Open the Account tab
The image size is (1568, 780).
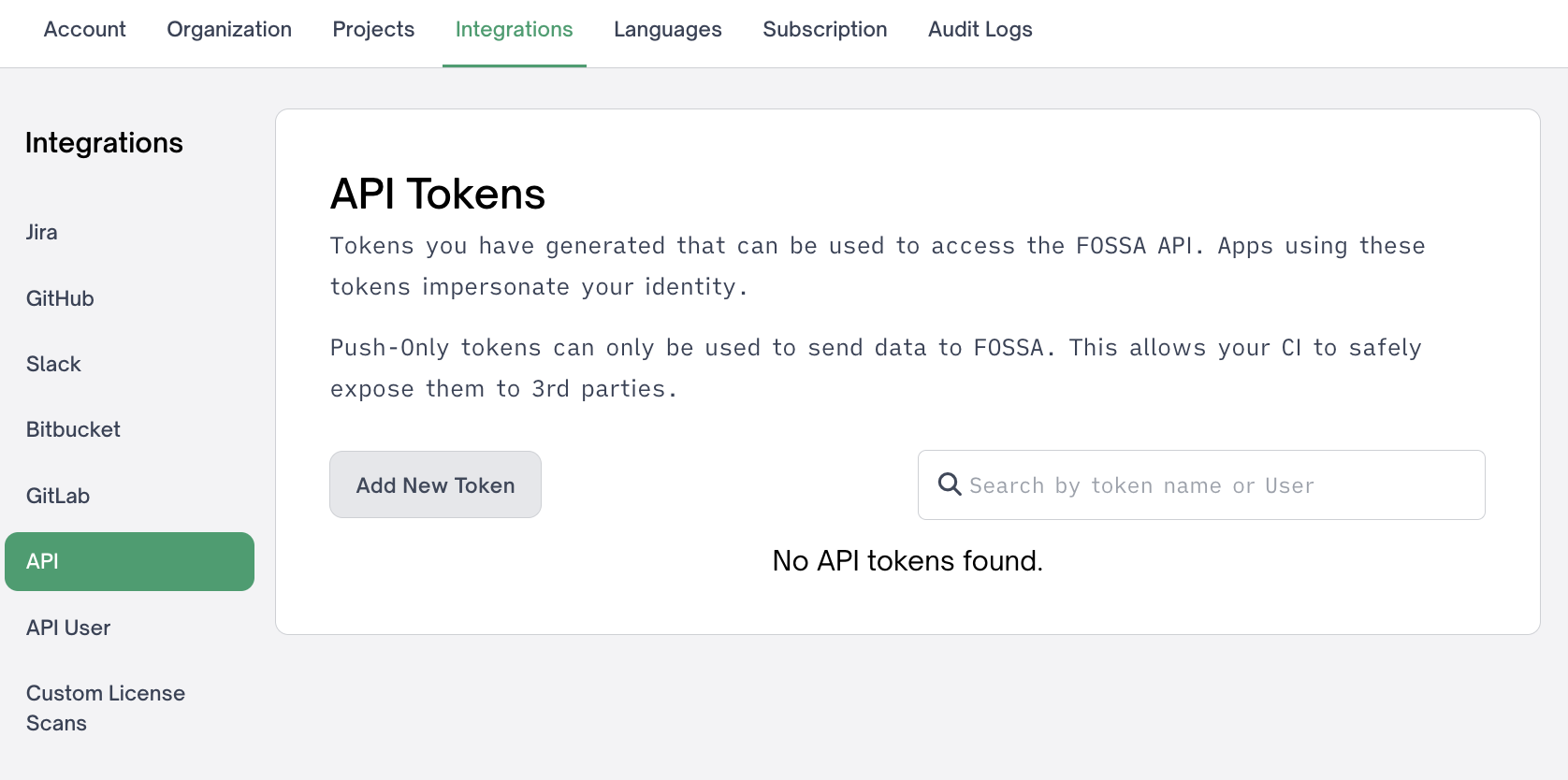pyautogui.click(x=84, y=30)
